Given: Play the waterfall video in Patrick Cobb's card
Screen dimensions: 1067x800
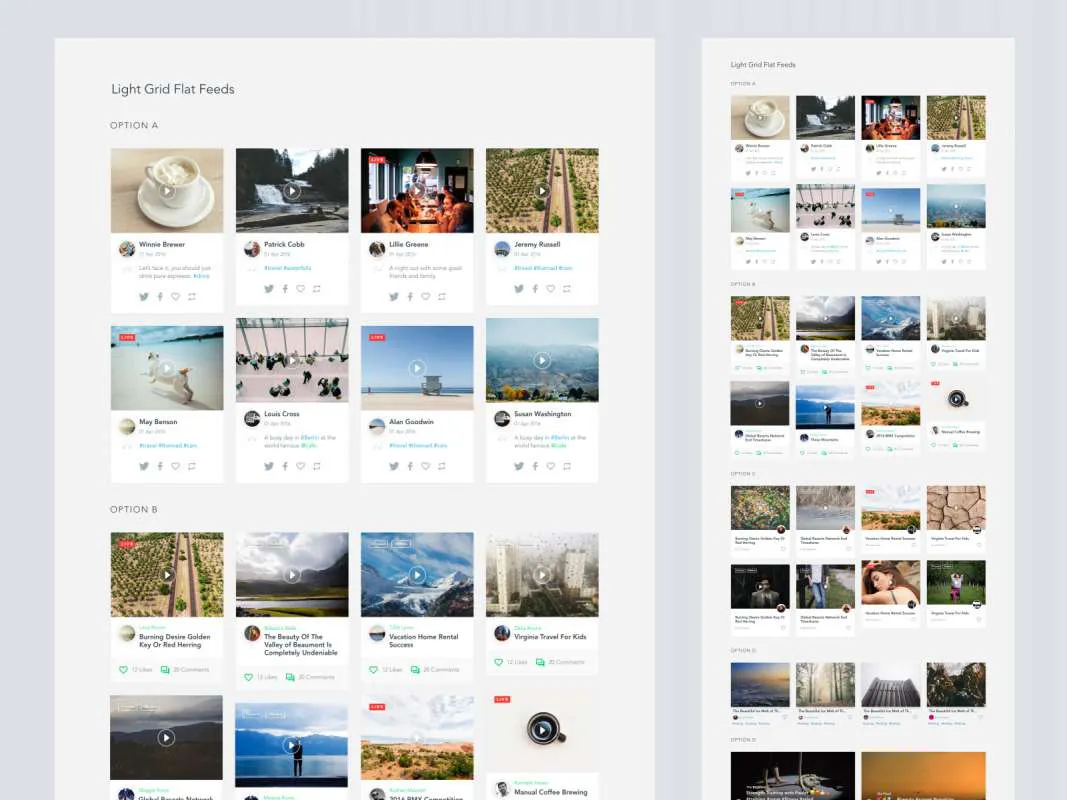Looking at the screenshot, I should (291, 190).
